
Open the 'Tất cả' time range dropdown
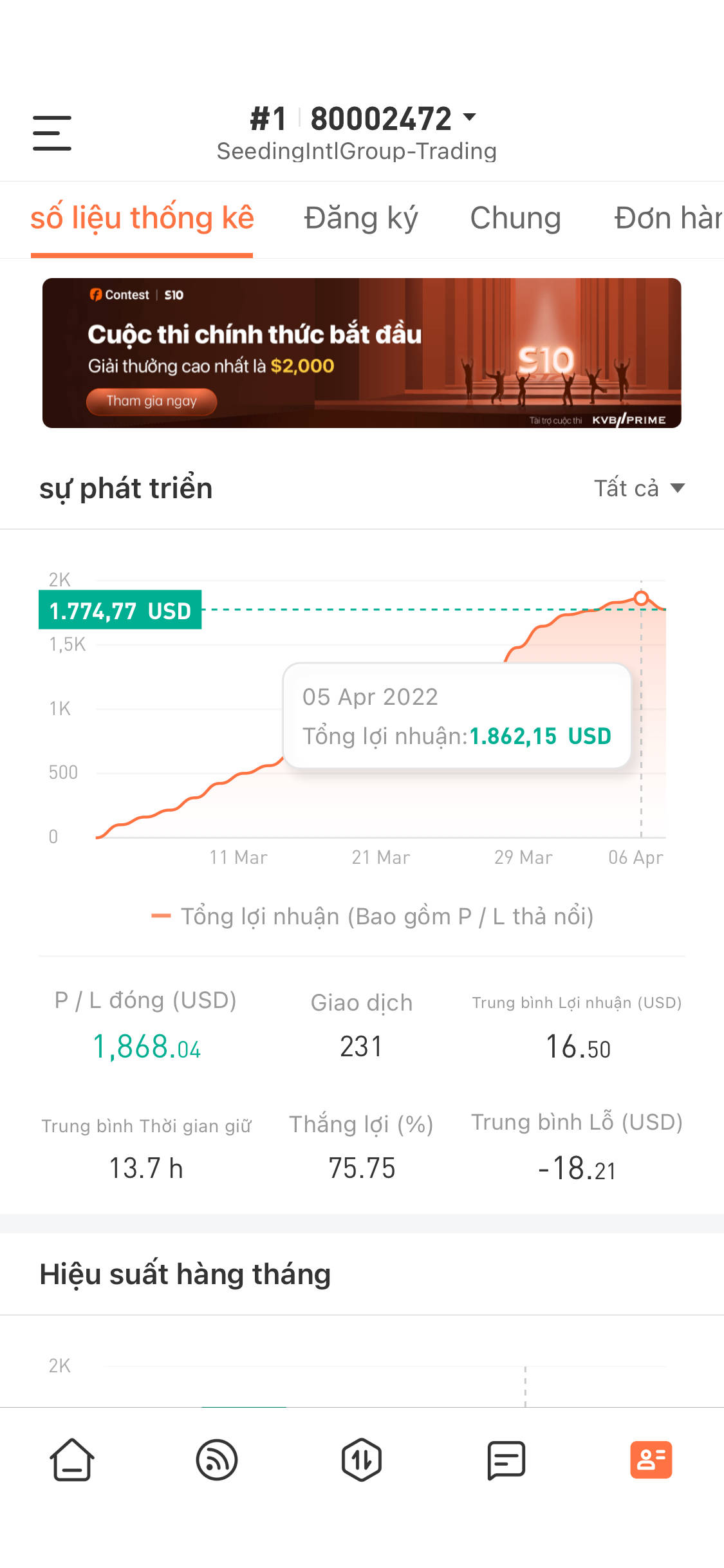[638, 489]
